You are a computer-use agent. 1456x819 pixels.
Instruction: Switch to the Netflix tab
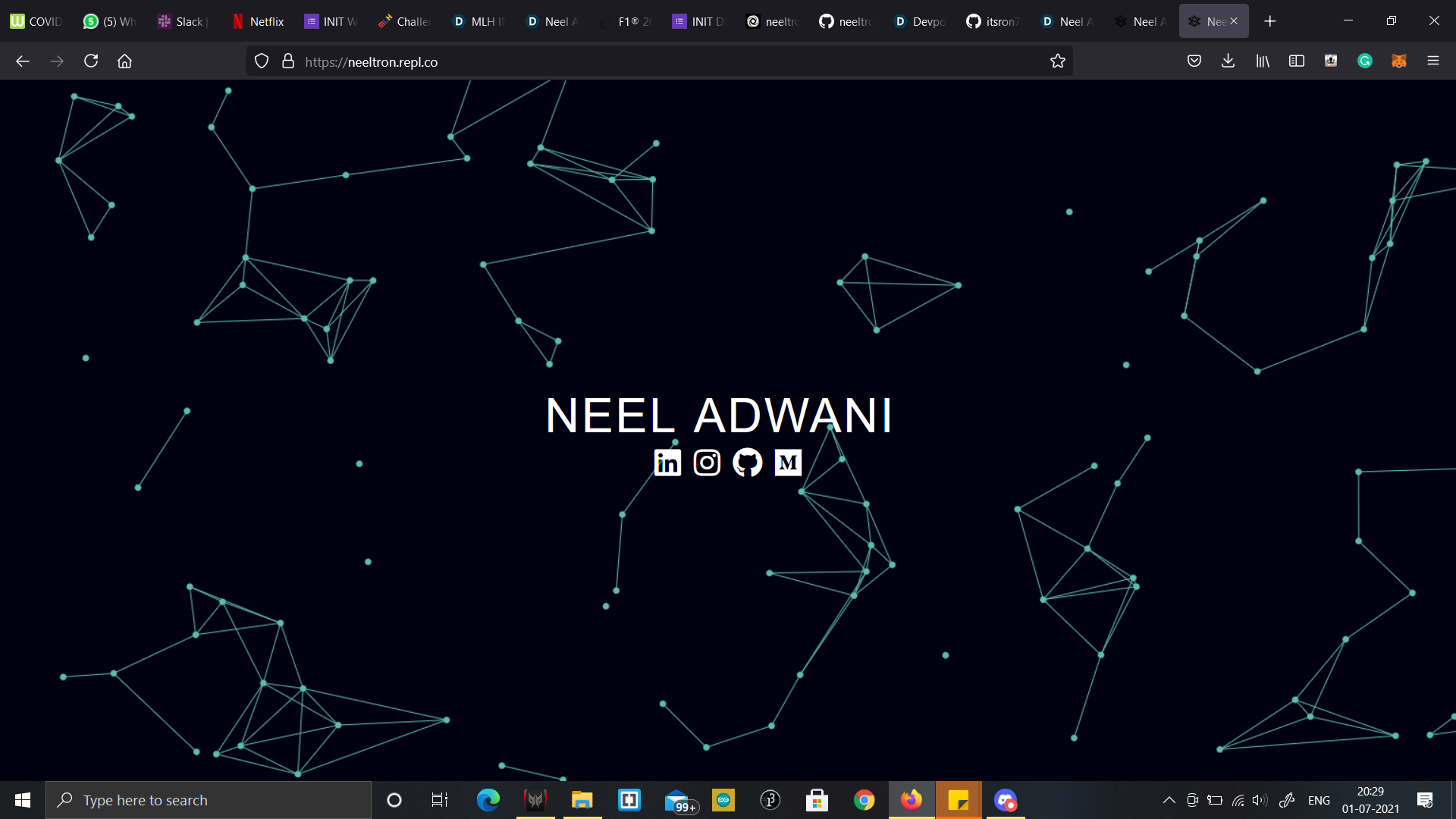tap(259, 21)
